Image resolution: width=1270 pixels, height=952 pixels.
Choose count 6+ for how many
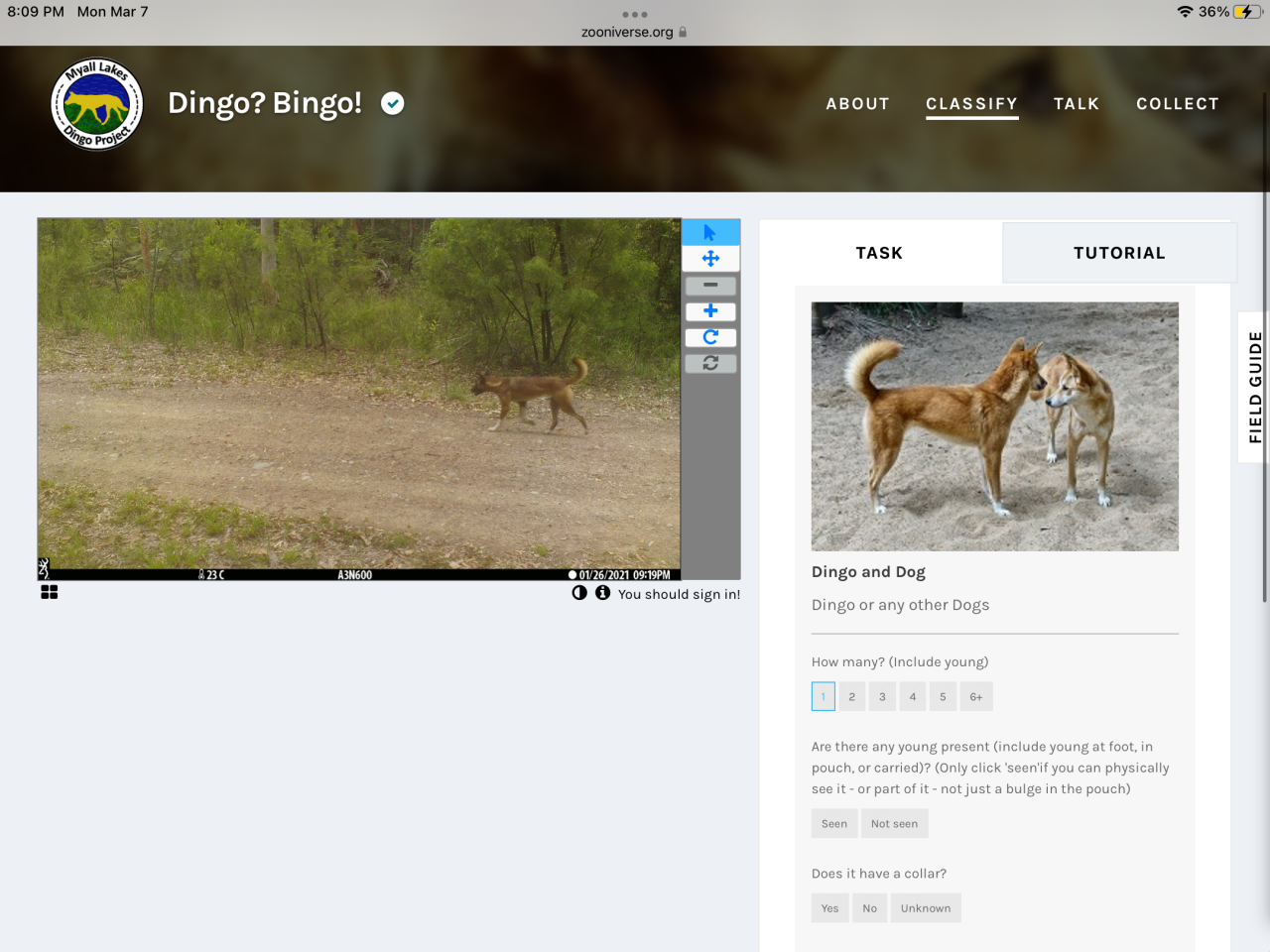point(976,696)
